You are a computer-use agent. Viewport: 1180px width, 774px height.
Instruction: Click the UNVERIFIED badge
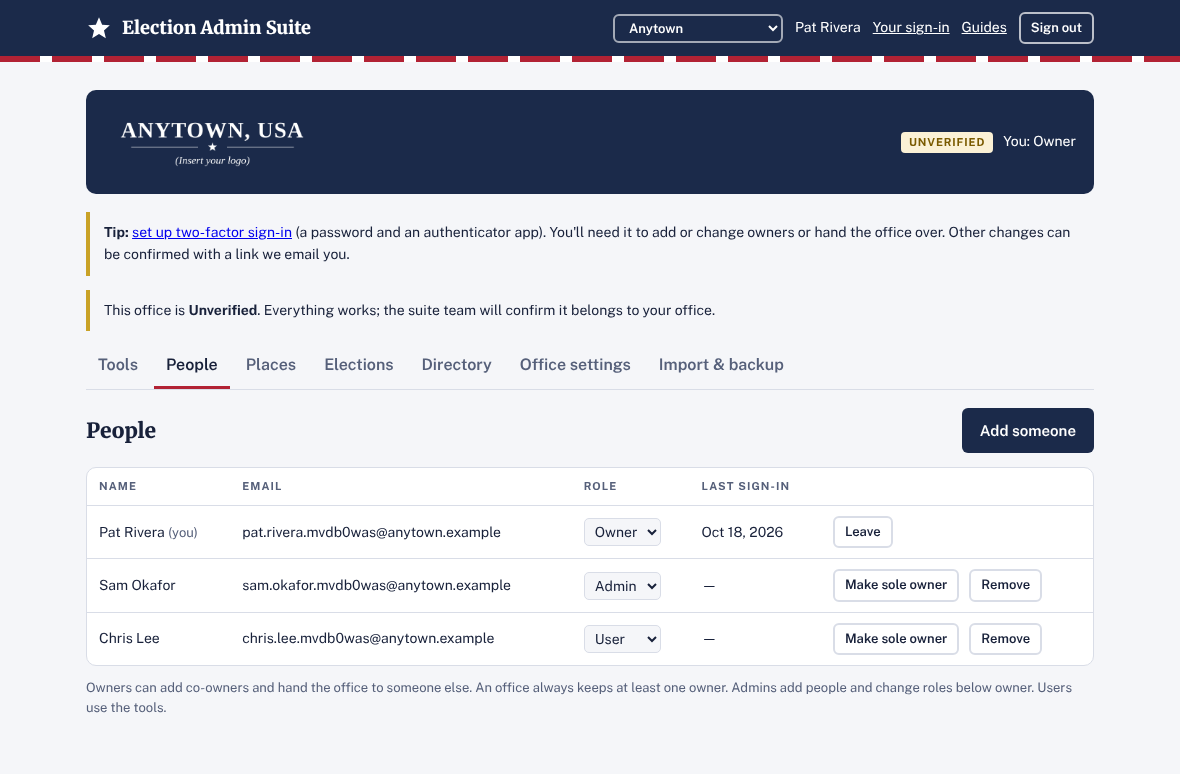pos(946,142)
